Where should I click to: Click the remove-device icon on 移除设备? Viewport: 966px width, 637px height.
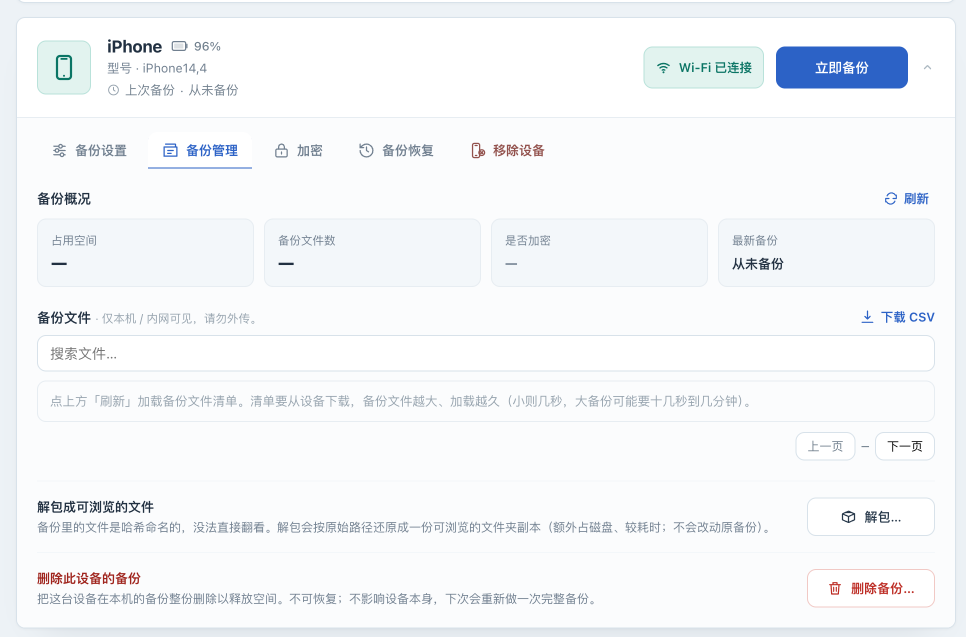coord(477,150)
